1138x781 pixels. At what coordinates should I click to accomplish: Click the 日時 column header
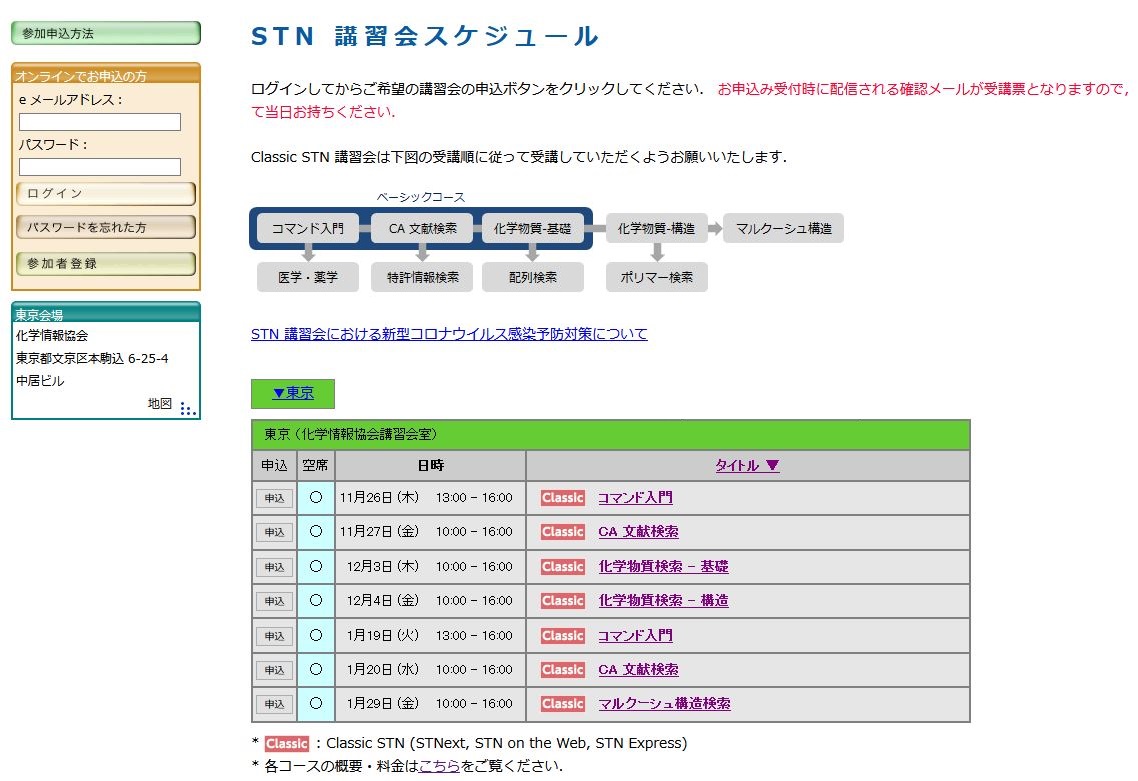tap(430, 465)
